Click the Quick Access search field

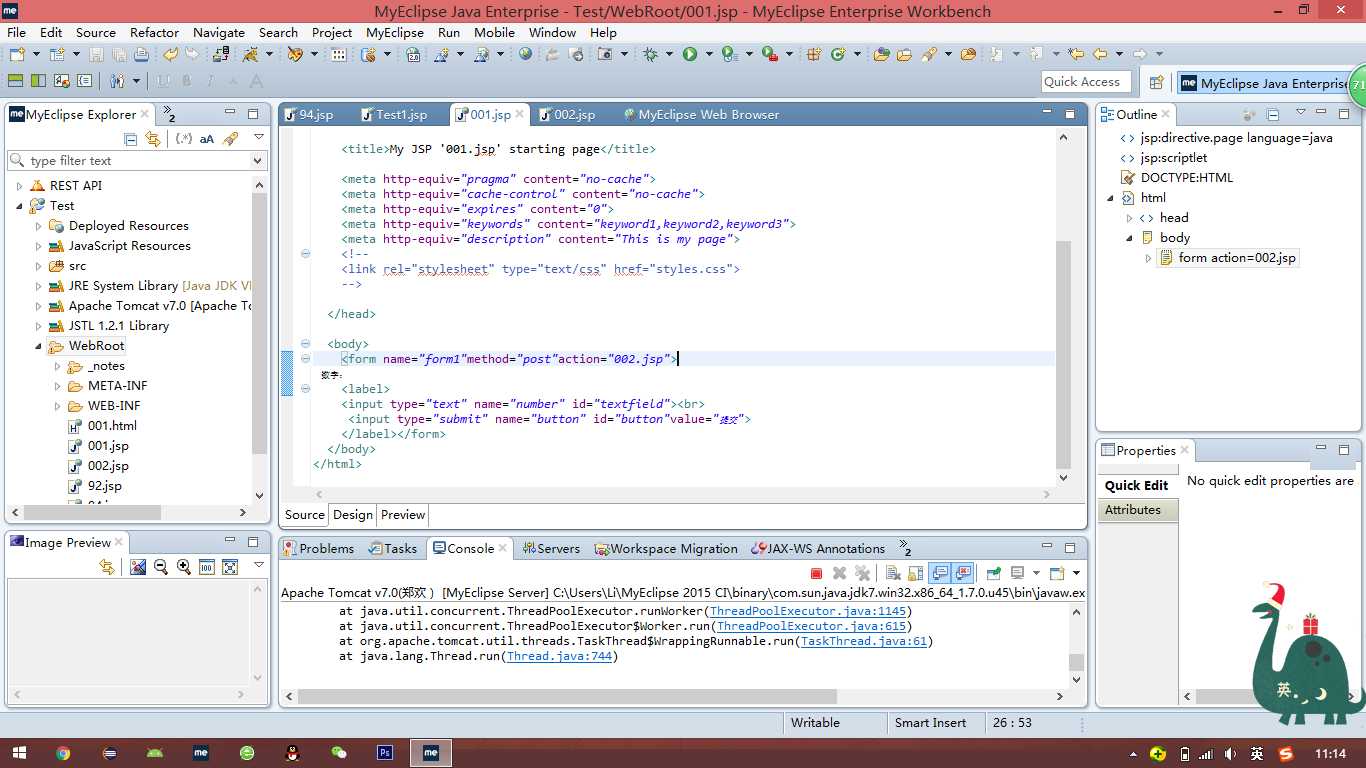point(1086,82)
